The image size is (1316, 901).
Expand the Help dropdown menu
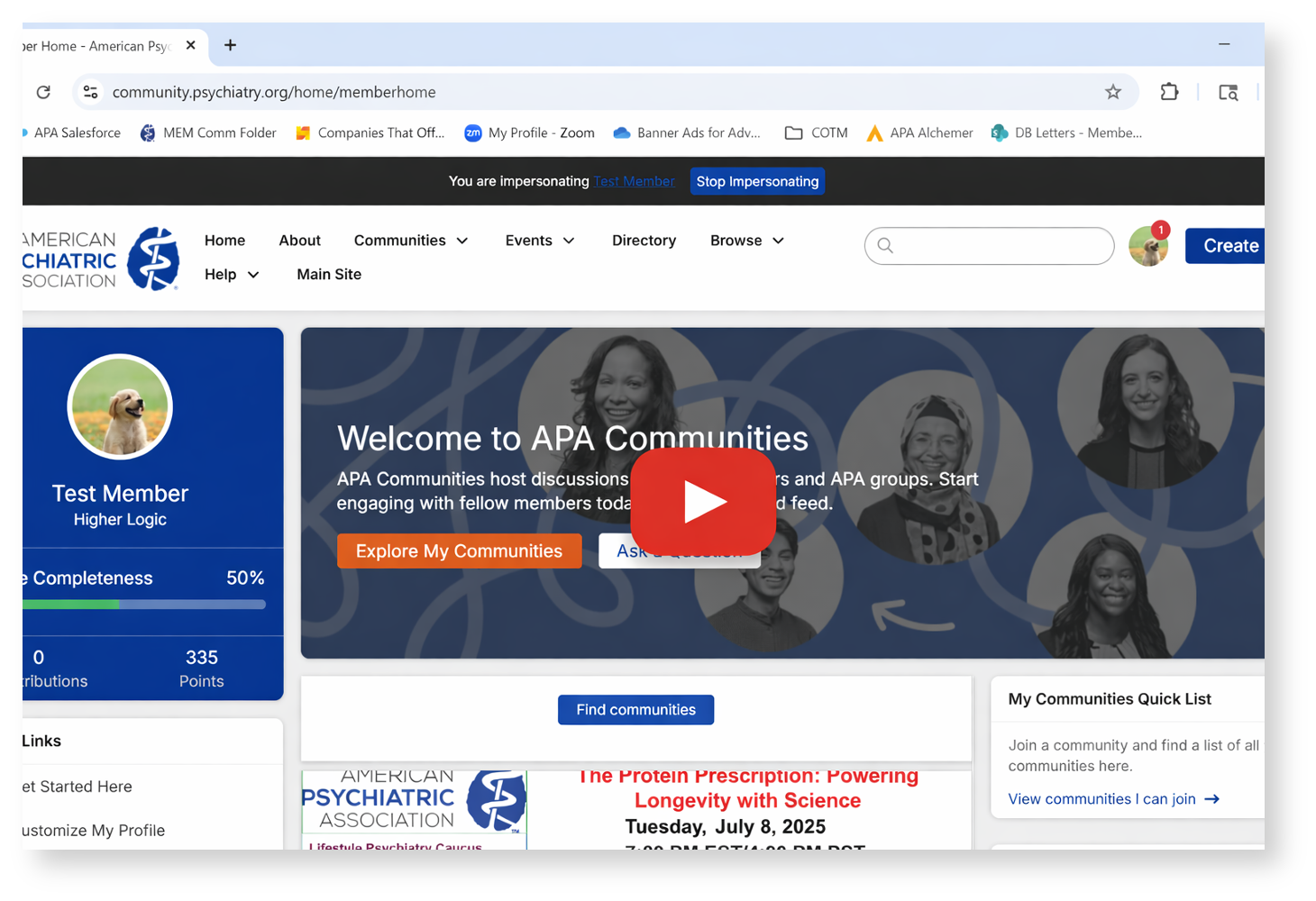pos(232,275)
